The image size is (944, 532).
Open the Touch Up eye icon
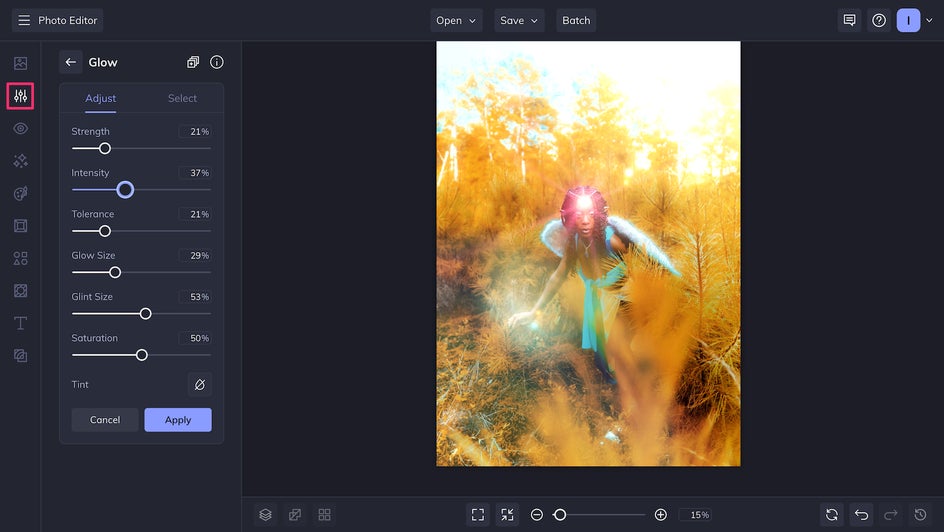point(20,128)
